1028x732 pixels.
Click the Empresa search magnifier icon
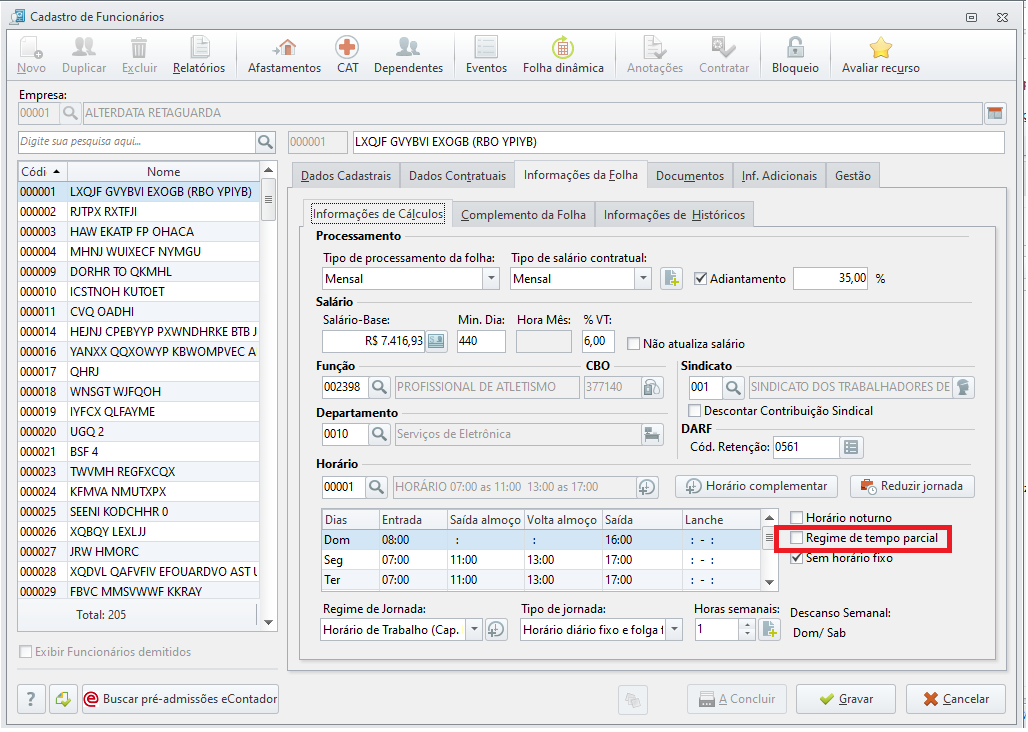click(x=70, y=113)
